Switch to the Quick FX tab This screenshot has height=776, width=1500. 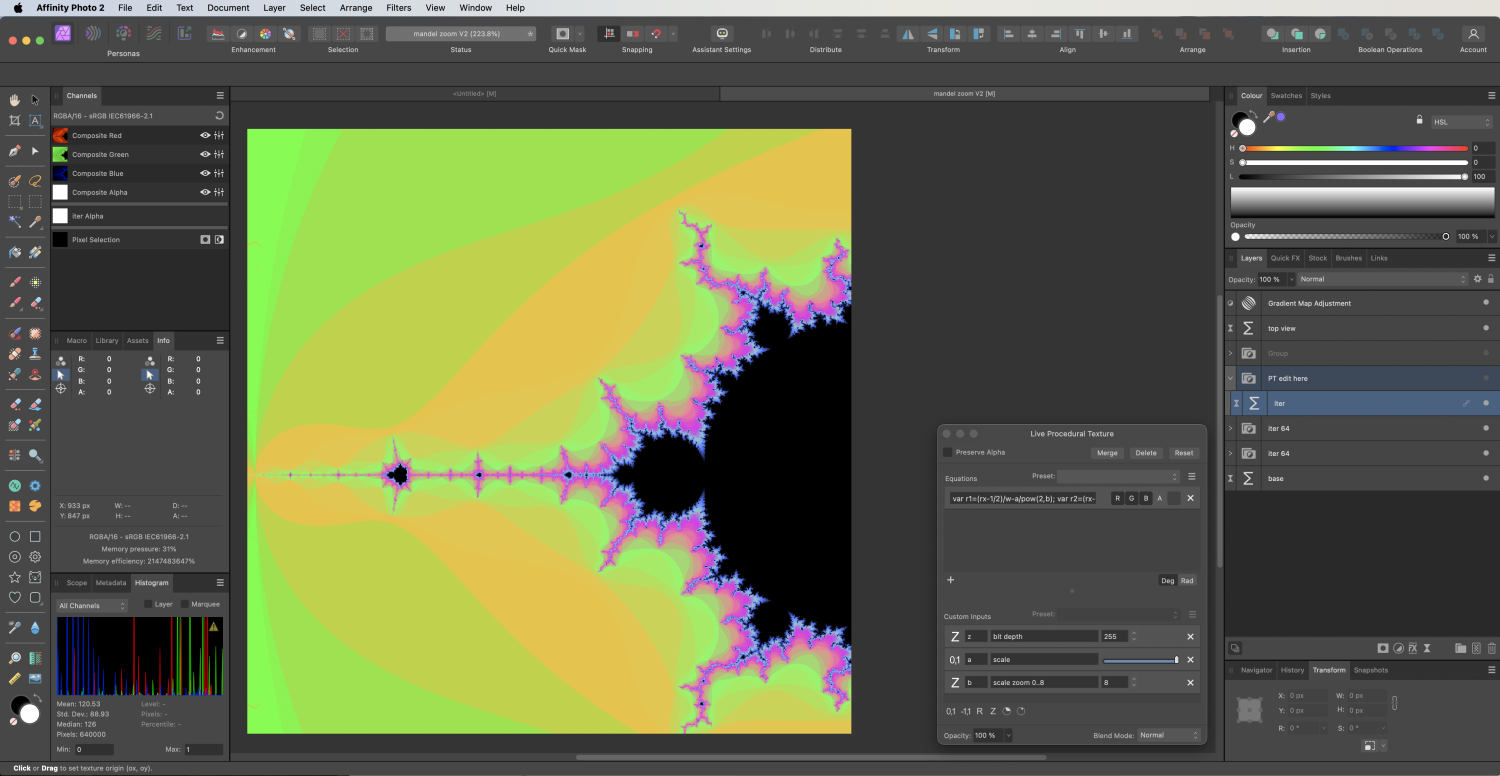[x=1285, y=258]
